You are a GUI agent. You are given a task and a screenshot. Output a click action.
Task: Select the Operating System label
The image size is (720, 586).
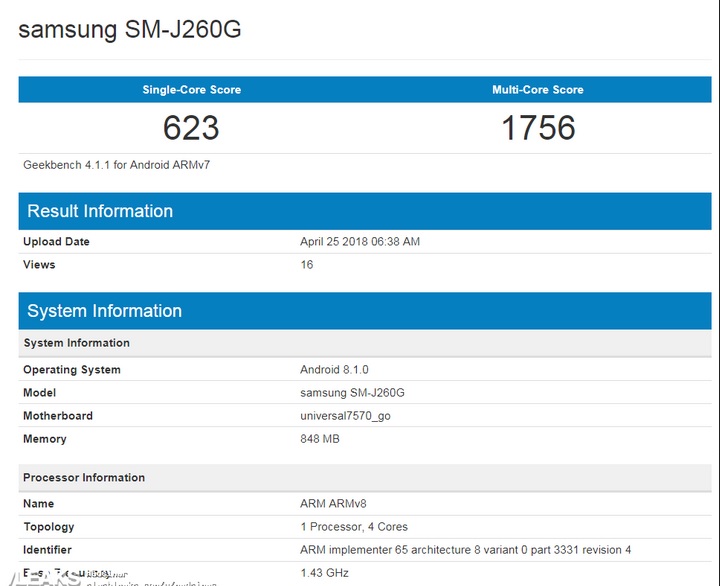pyautogui.click(x=72, y=370)
